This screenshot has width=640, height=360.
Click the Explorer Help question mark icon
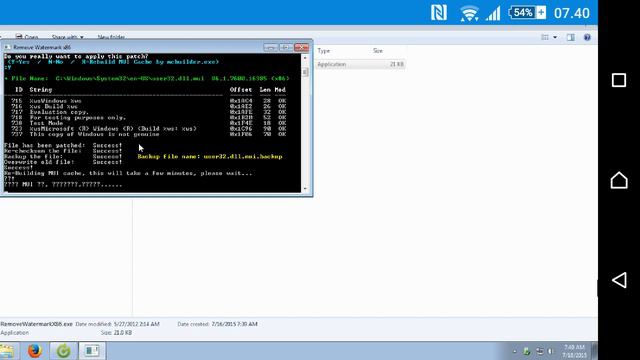pyautogui.click(x=587, y=37)
